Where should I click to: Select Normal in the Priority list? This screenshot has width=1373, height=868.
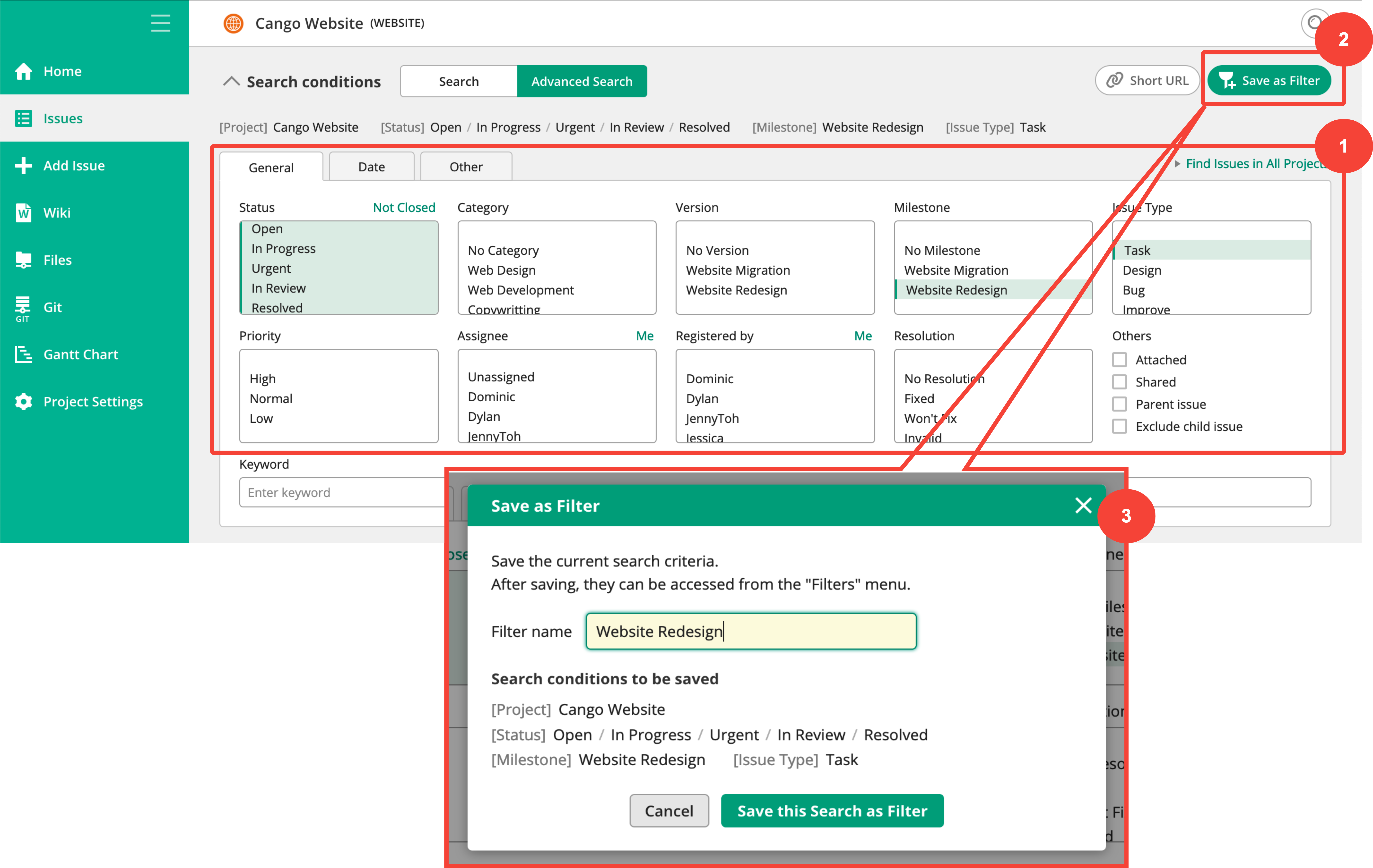coord(340,399)
